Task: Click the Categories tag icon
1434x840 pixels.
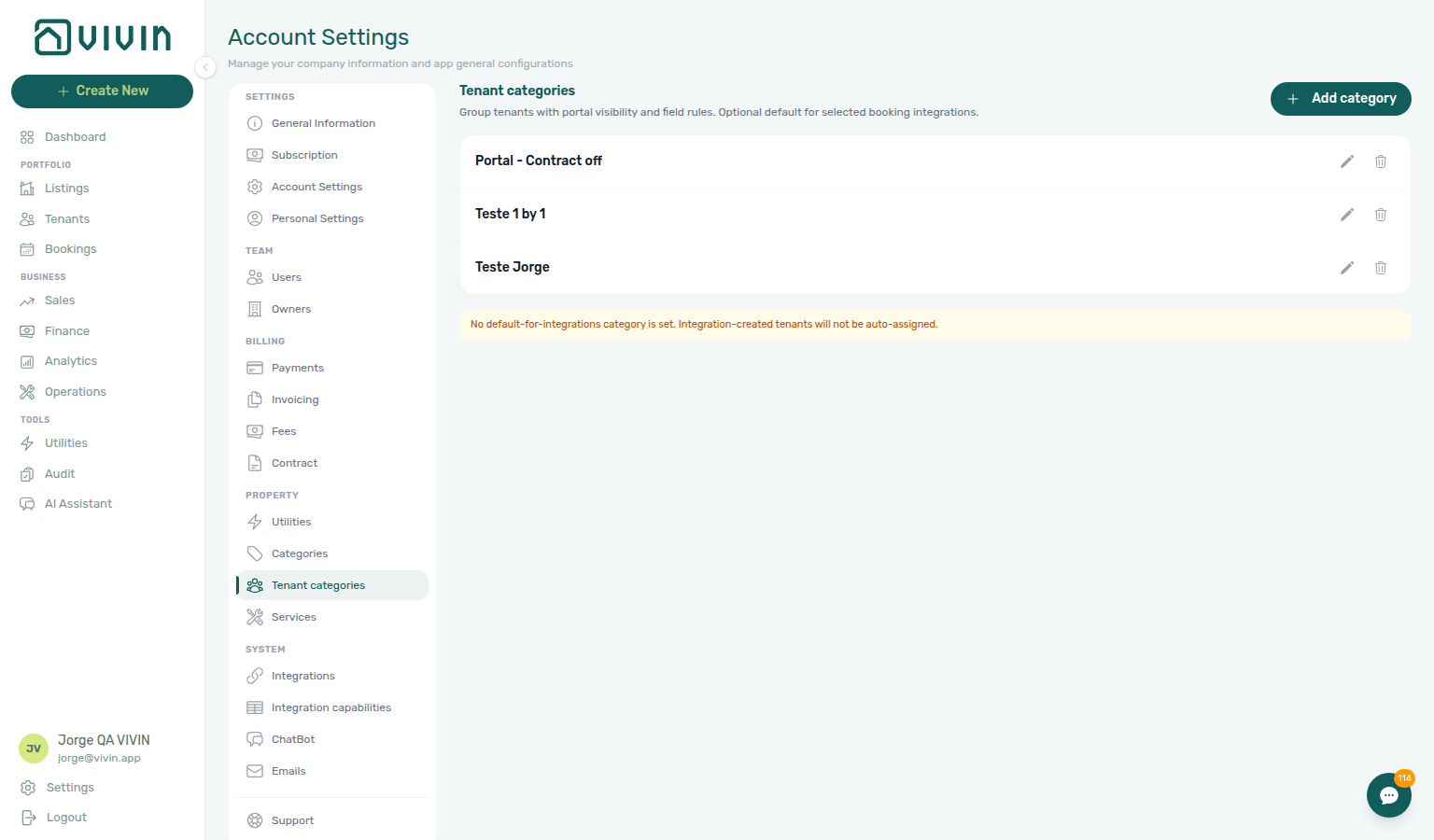Action: coord(255,553)
